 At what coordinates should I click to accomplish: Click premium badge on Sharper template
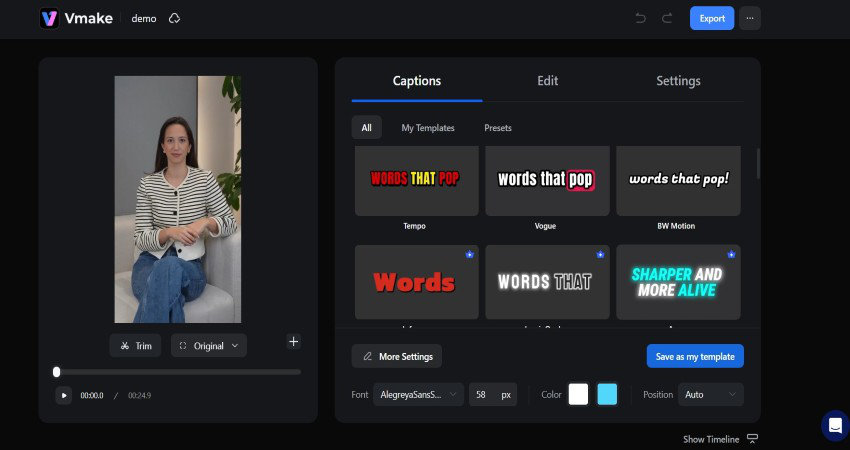coord(731,254)
